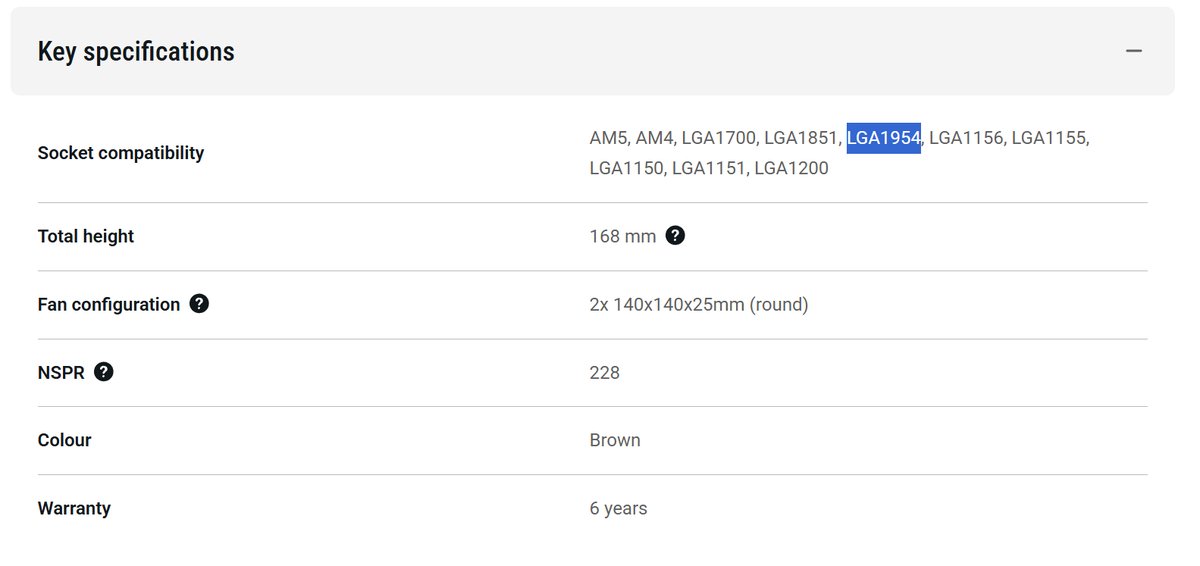Open help icon beside 168 mm
Screen dimensions: 1200x566
[675, 236]
